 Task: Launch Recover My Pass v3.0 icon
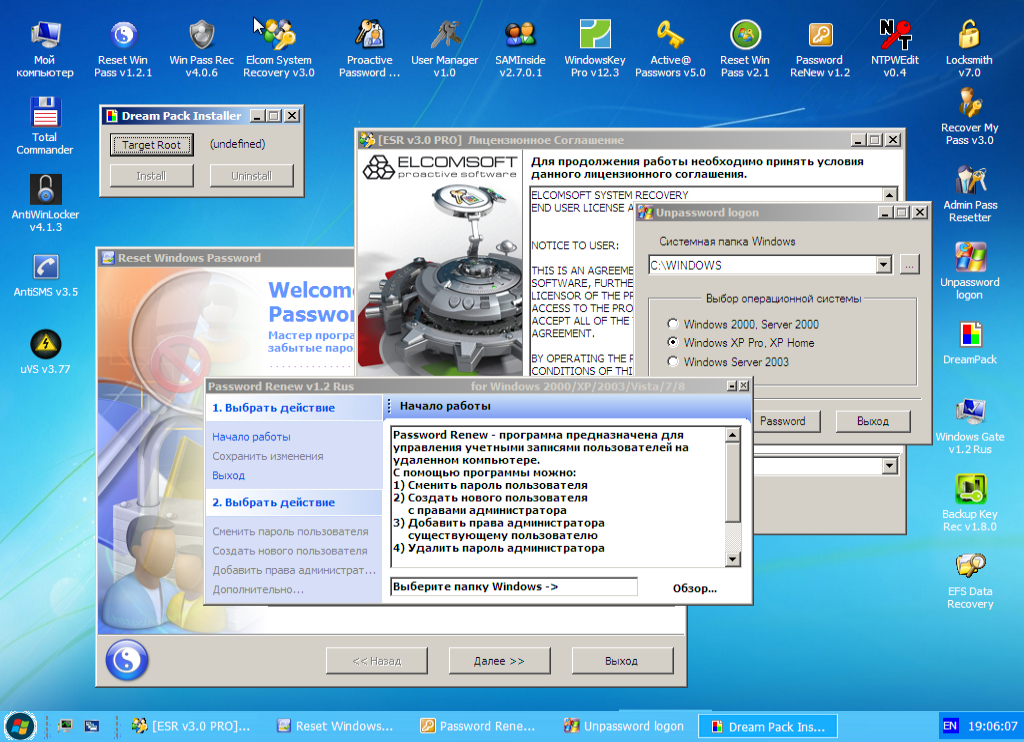pyautogui.click(x=970, y=117)
